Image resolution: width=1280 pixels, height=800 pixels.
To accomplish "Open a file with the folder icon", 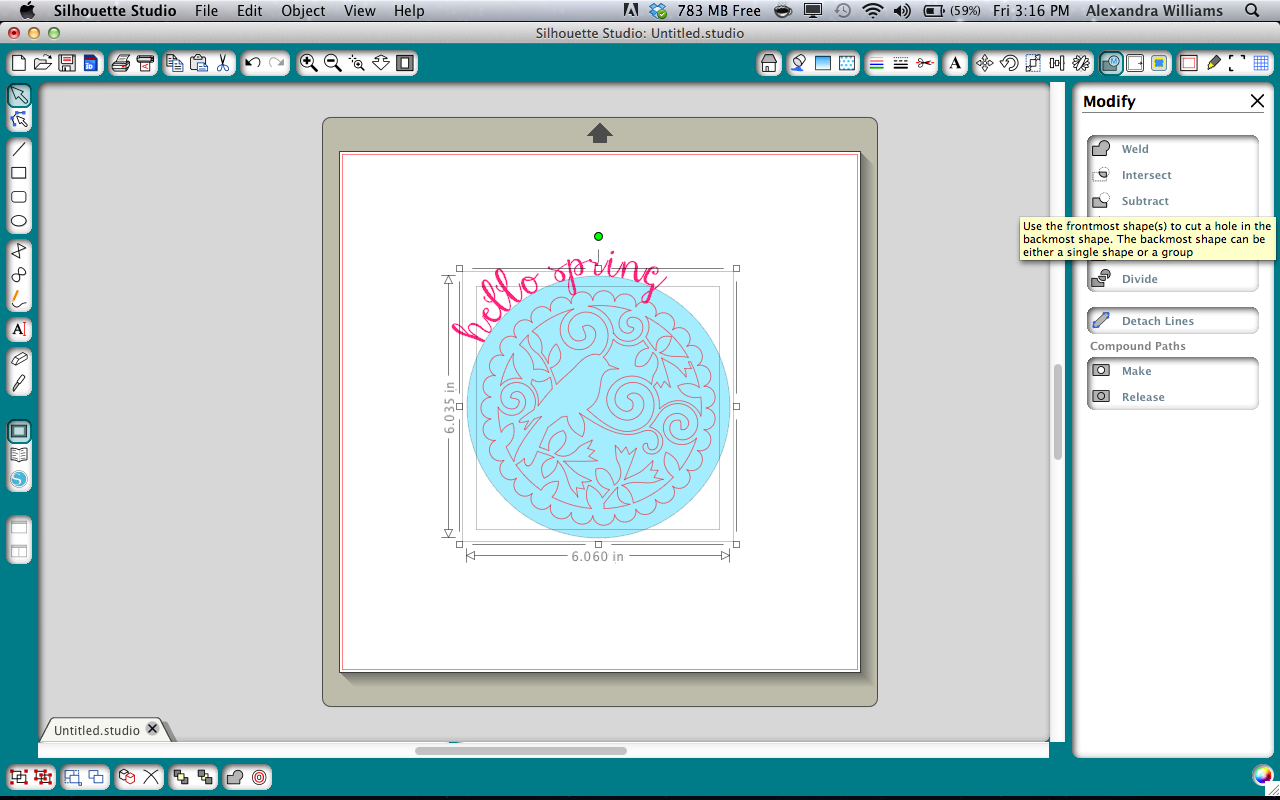I will coord(43,63).
